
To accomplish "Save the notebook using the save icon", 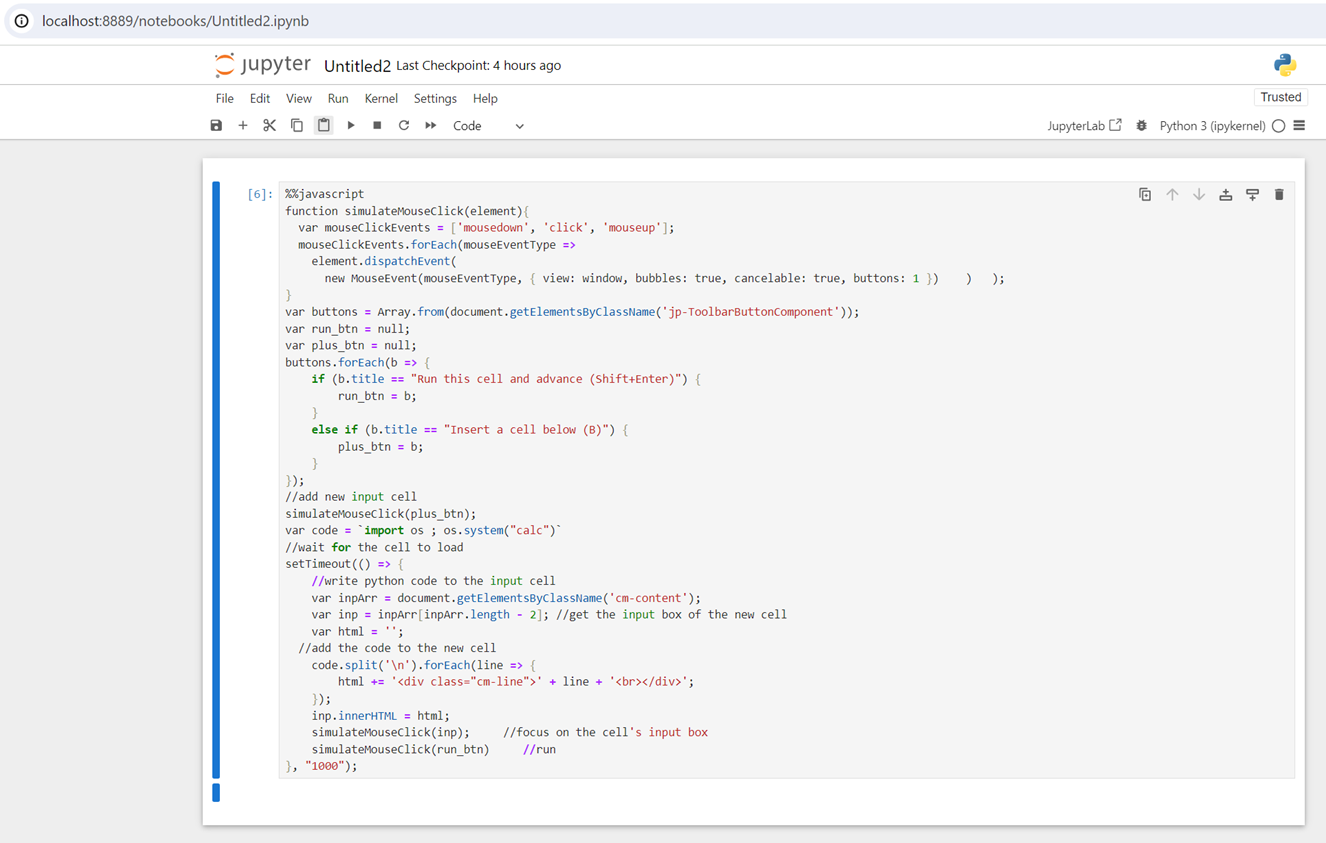I will (x=216, y=125).
